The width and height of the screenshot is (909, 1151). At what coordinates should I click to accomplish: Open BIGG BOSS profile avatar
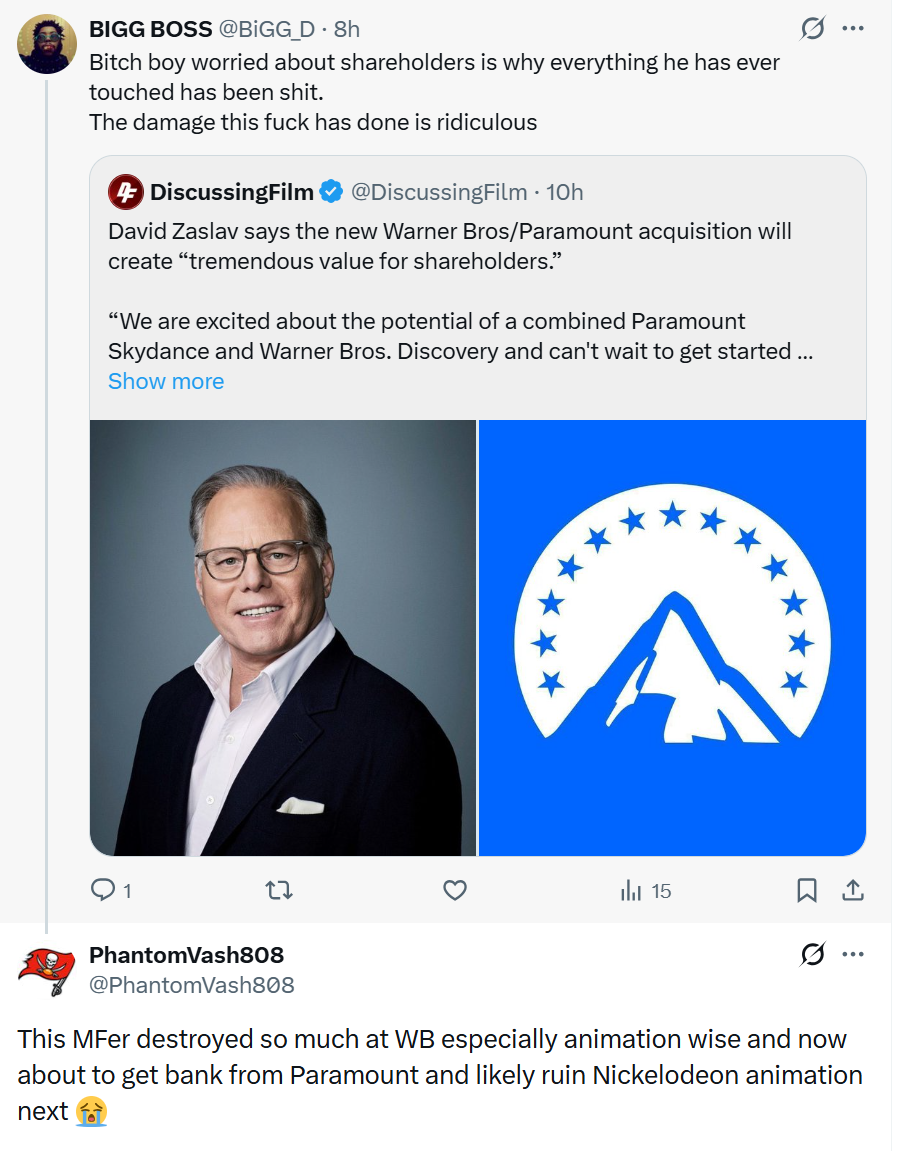coord(47,44)
